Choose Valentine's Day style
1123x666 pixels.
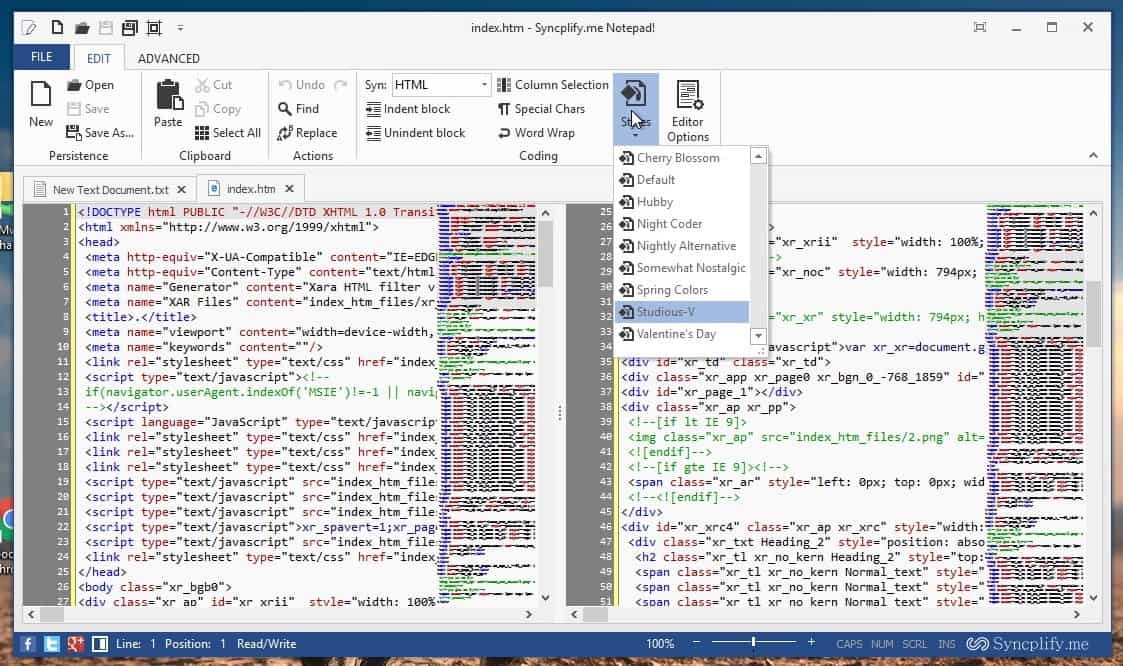681,334
